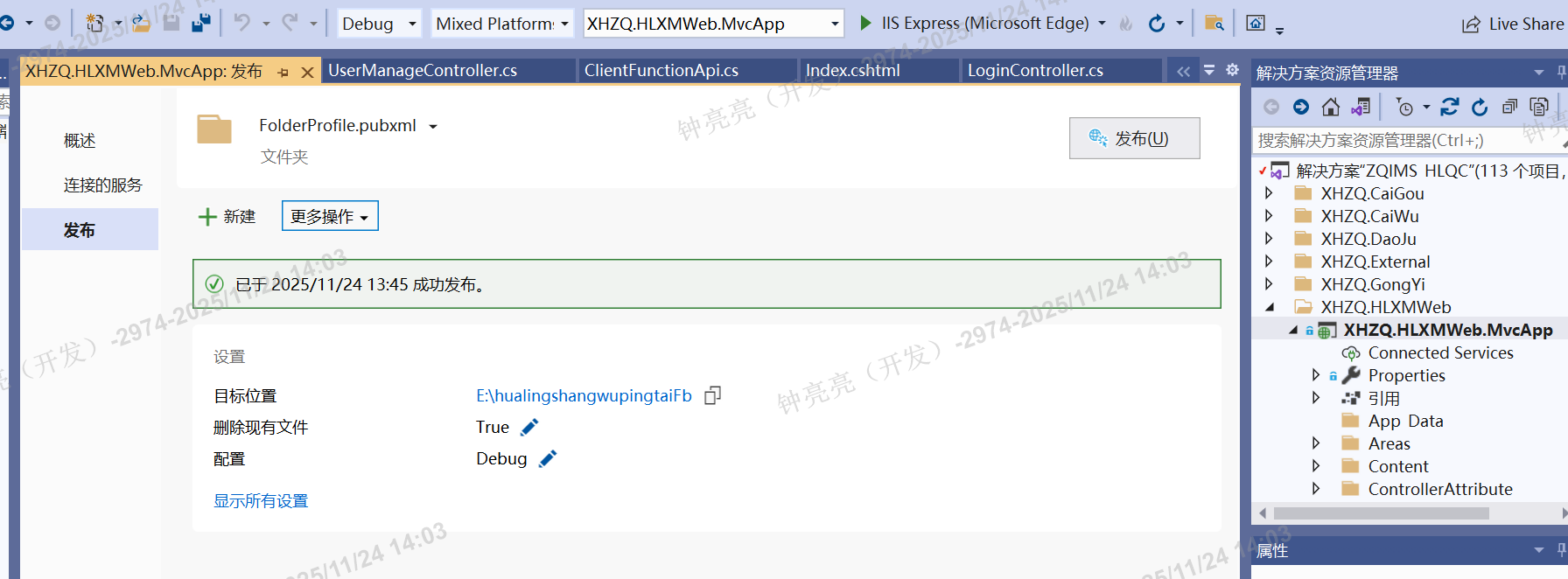Screen dimensions: 1568x579
Task: Pin the publish document tab
Action: tap(283, 73)
